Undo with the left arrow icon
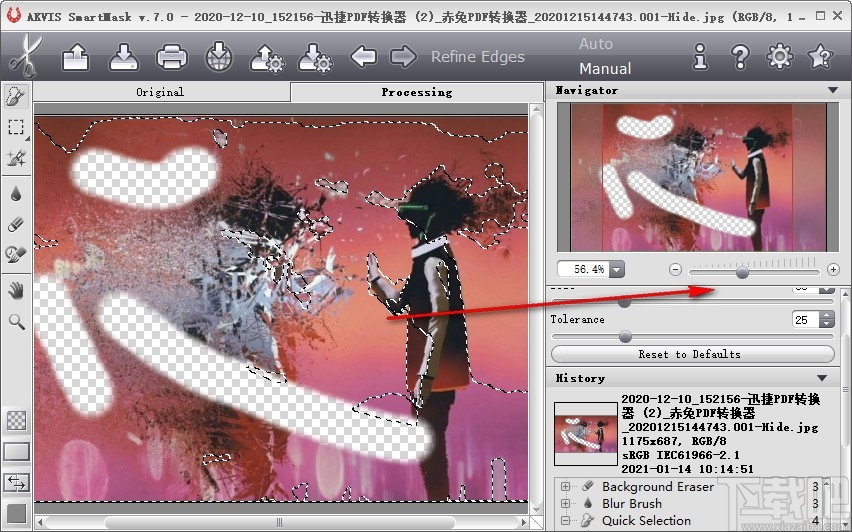 click(364, 57)
